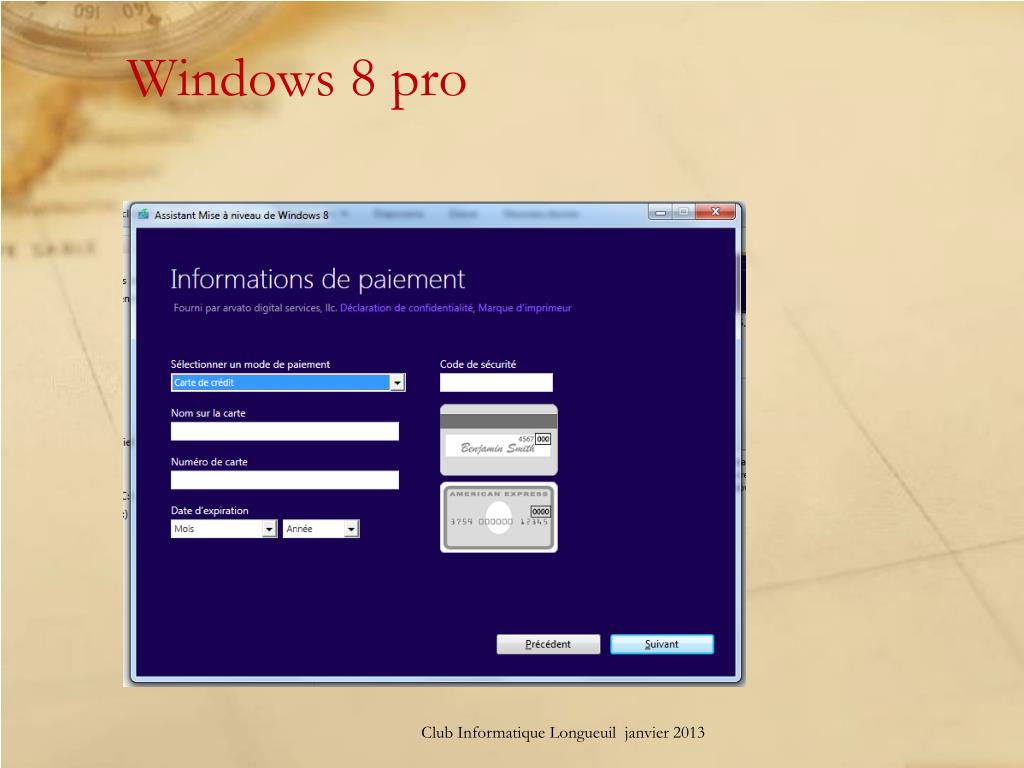Open Marque d'imprimeur link
The width and height of the screenshot is (1024, 768).
coord(524,308)
